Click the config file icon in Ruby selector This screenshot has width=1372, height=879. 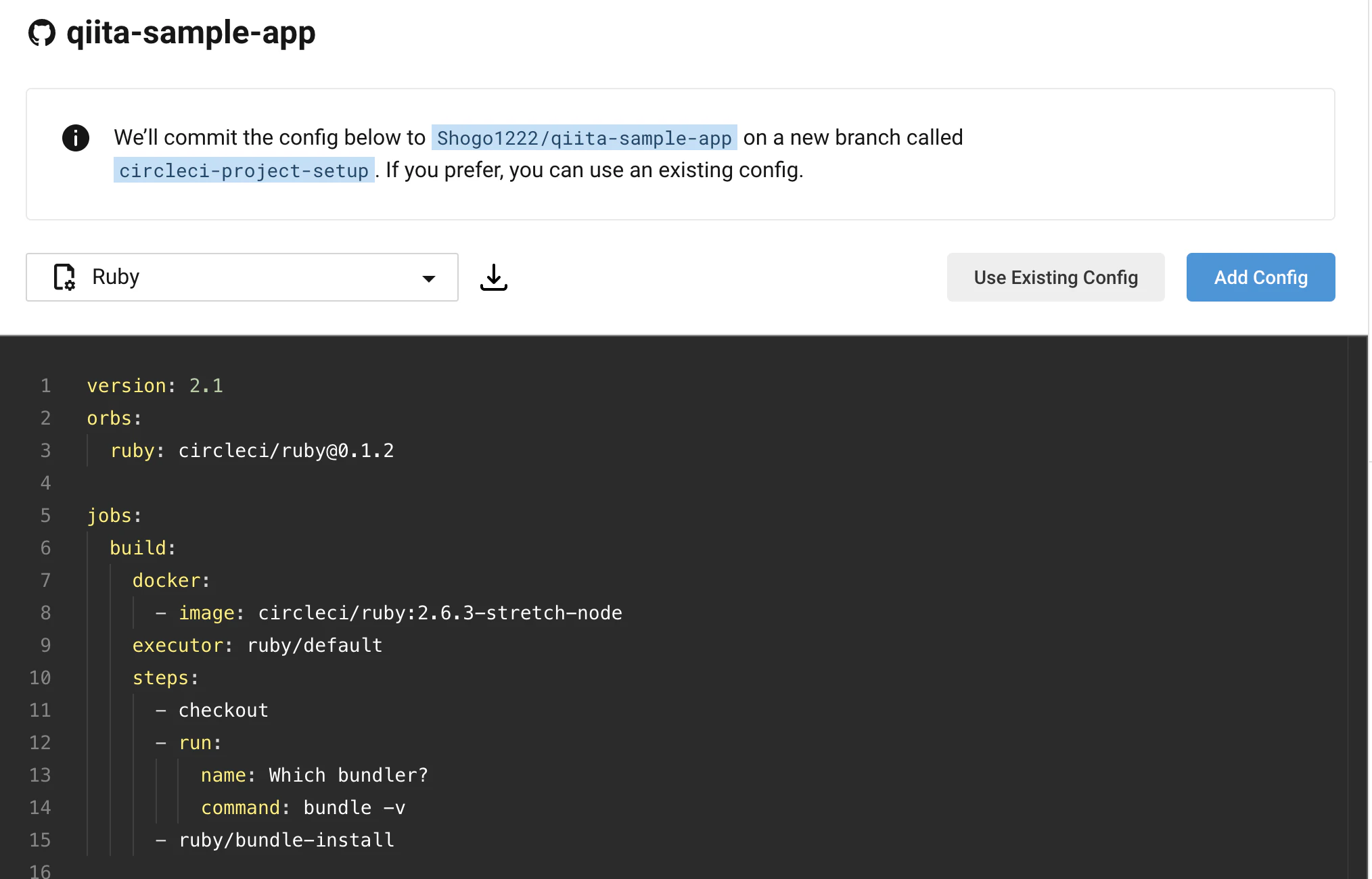(x=64, y=277)
